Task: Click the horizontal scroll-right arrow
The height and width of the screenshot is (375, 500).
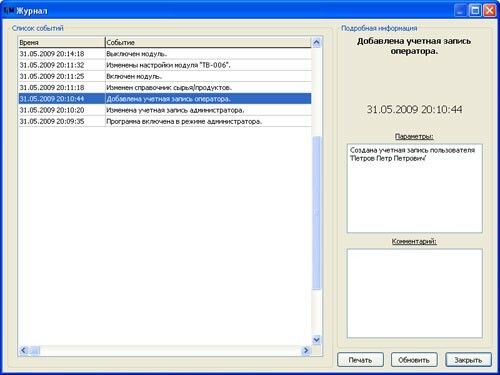Action: coord(306,350)
